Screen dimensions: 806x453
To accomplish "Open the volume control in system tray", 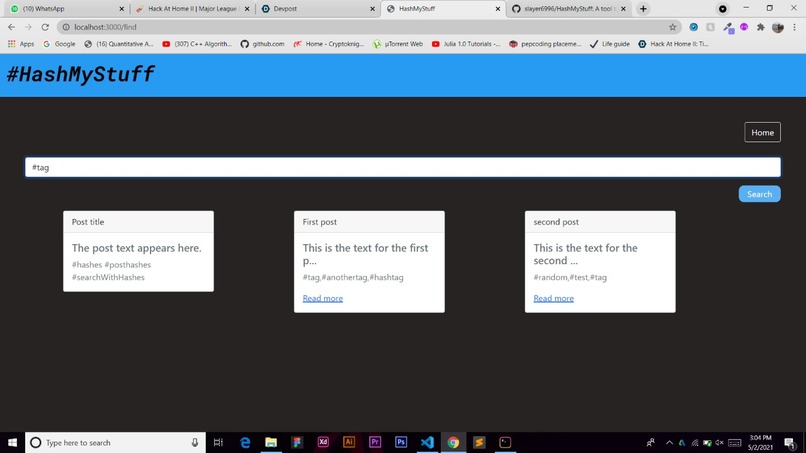I will point(719,443).
